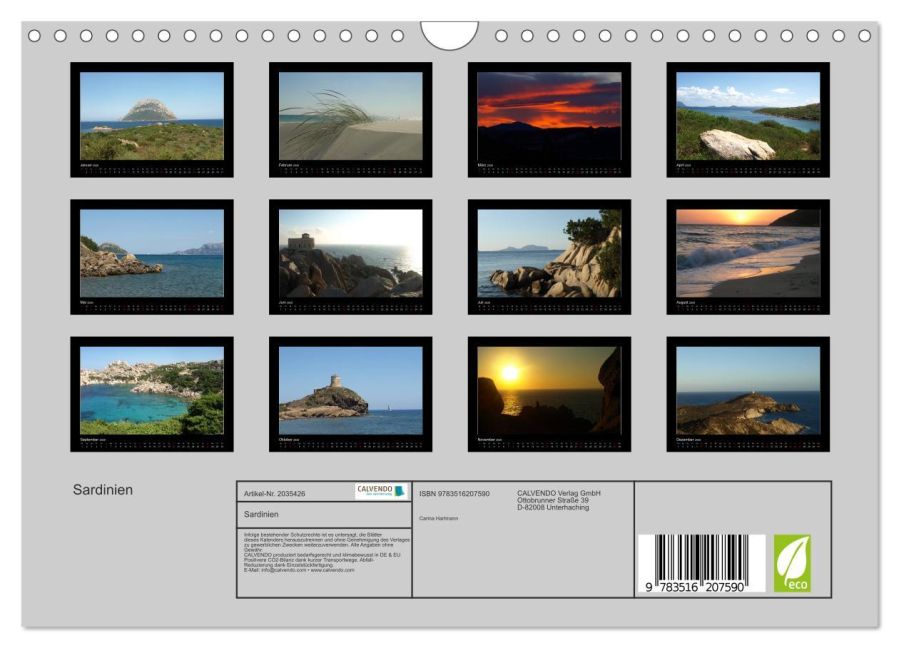The width and height of the screenshot is (899, 648).
Task: Click the Sardinien label inside the info box
Action: 261,514
